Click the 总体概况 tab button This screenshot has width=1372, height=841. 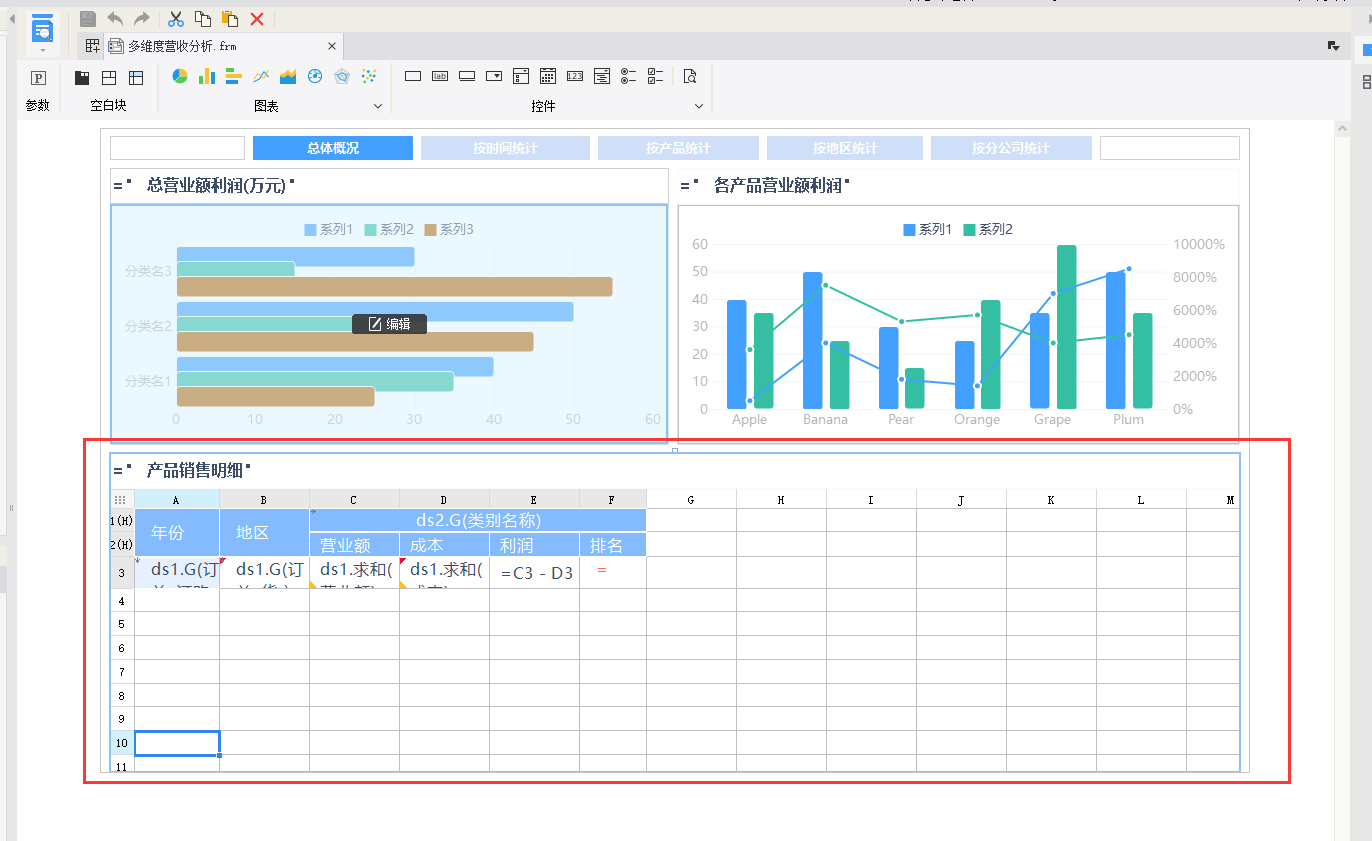point(333,148)
